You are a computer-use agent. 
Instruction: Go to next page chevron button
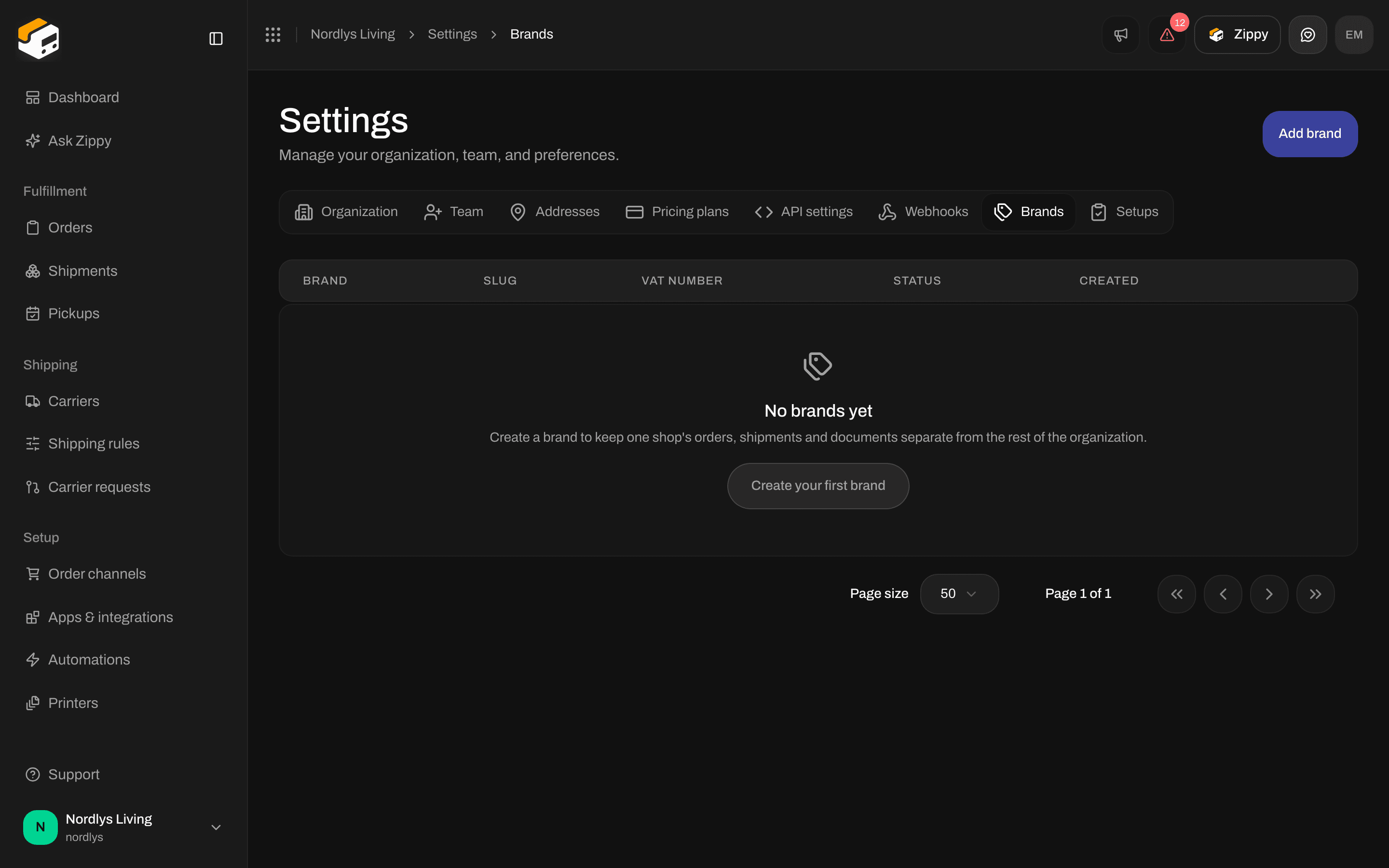[x=1269, y=594]
